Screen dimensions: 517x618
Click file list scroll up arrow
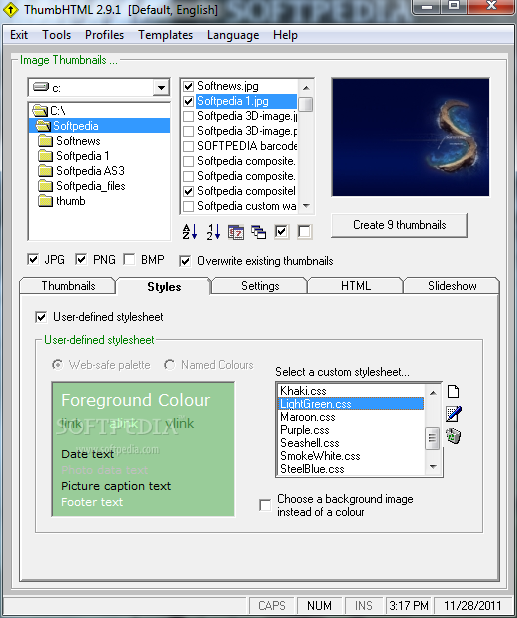point(306,88)
